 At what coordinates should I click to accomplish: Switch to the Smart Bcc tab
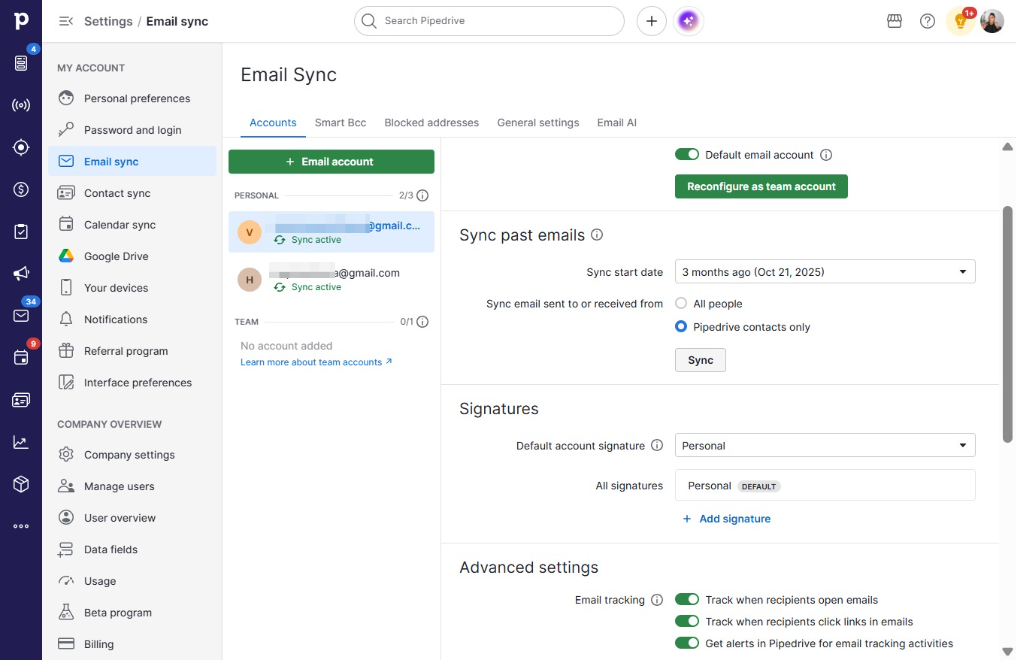click(x=340, y=122)
